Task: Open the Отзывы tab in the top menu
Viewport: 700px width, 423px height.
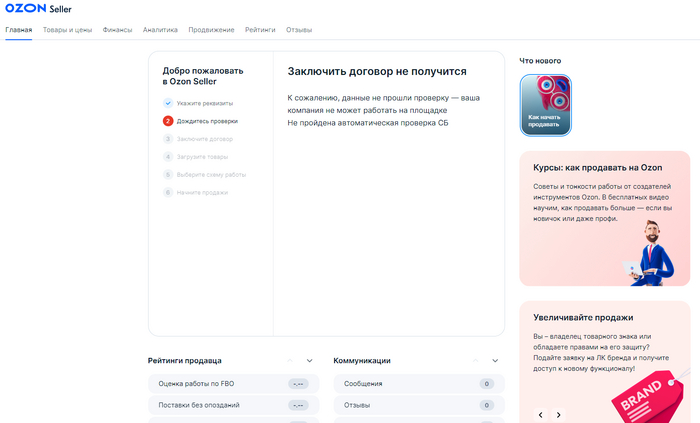Action: 299,30
